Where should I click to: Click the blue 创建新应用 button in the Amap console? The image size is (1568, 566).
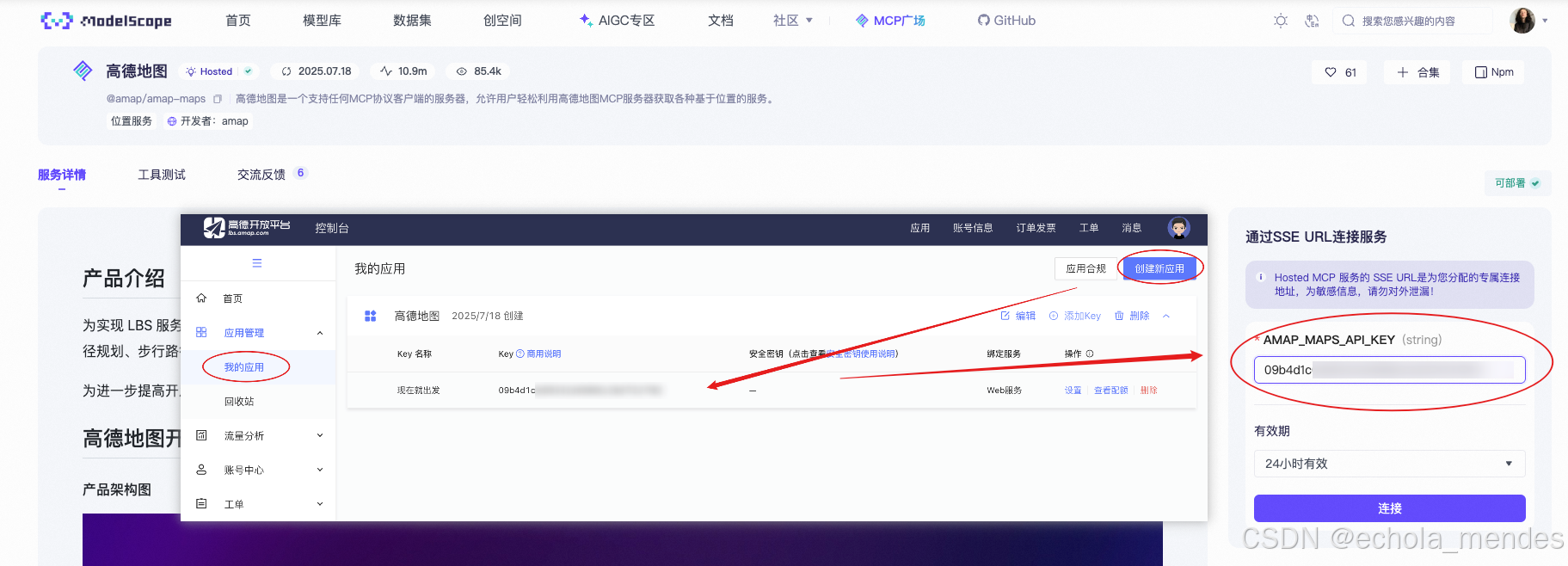pyautogui.click(x=1159, y=268)
